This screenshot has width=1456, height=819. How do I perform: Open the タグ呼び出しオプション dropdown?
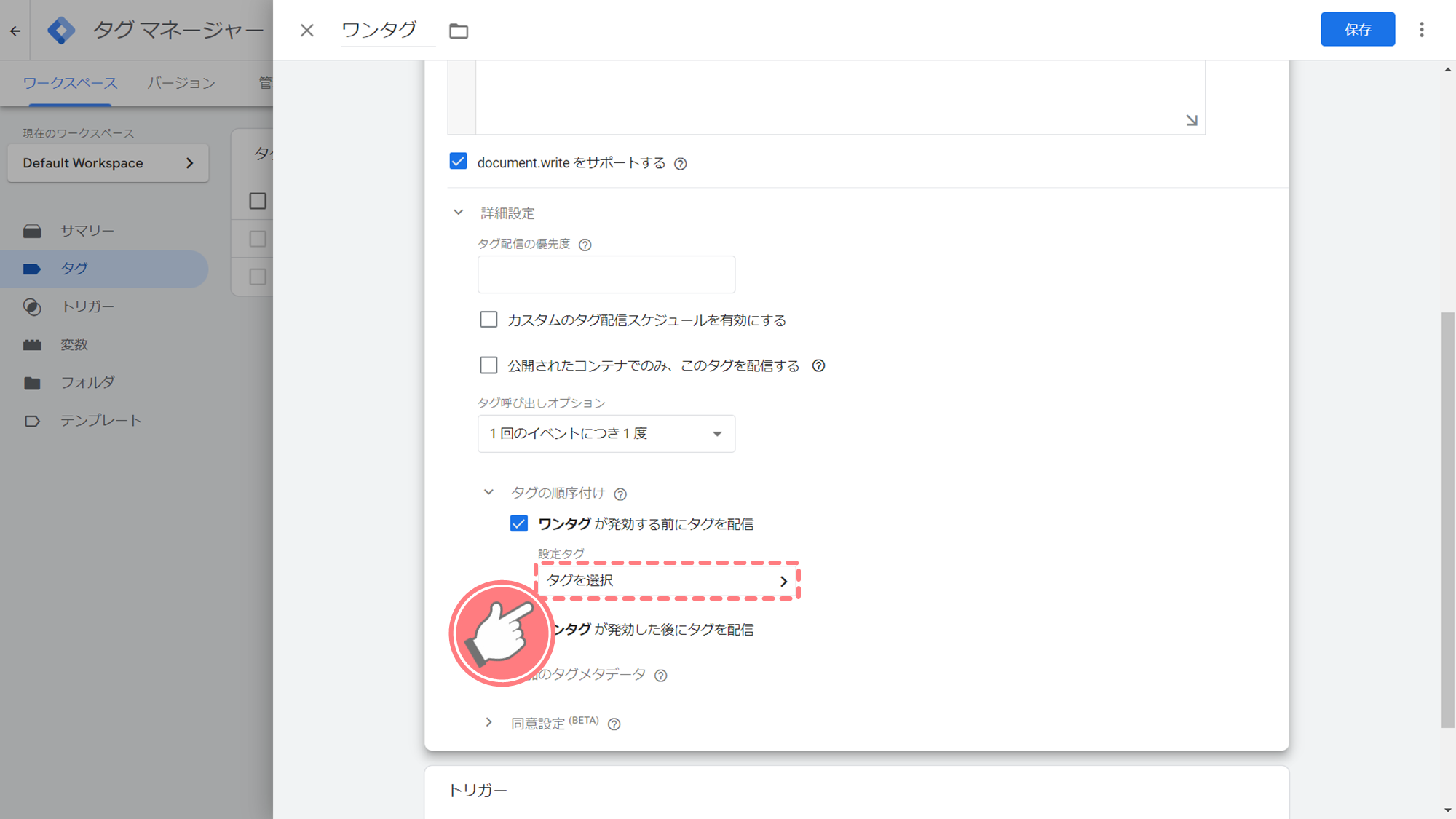(x=606, y=434)
